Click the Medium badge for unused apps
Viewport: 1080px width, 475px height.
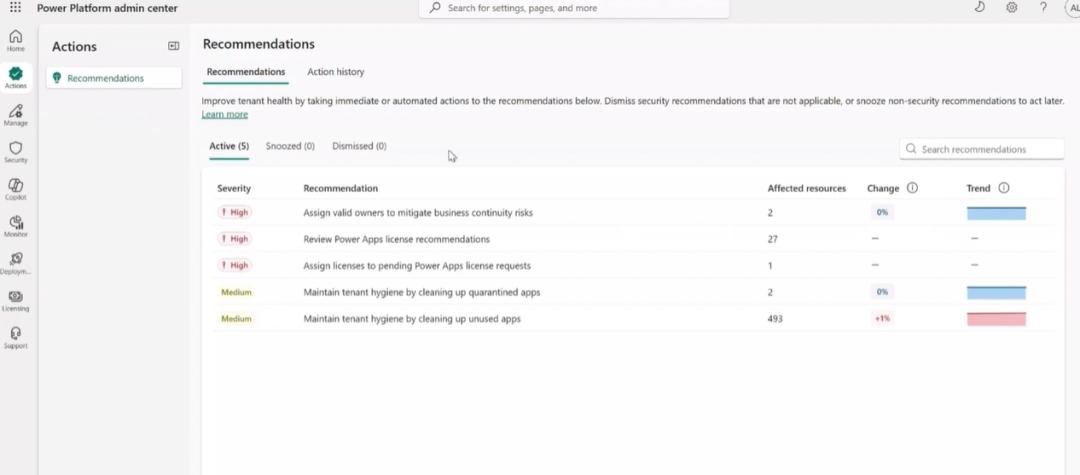(x=236, y=319)
